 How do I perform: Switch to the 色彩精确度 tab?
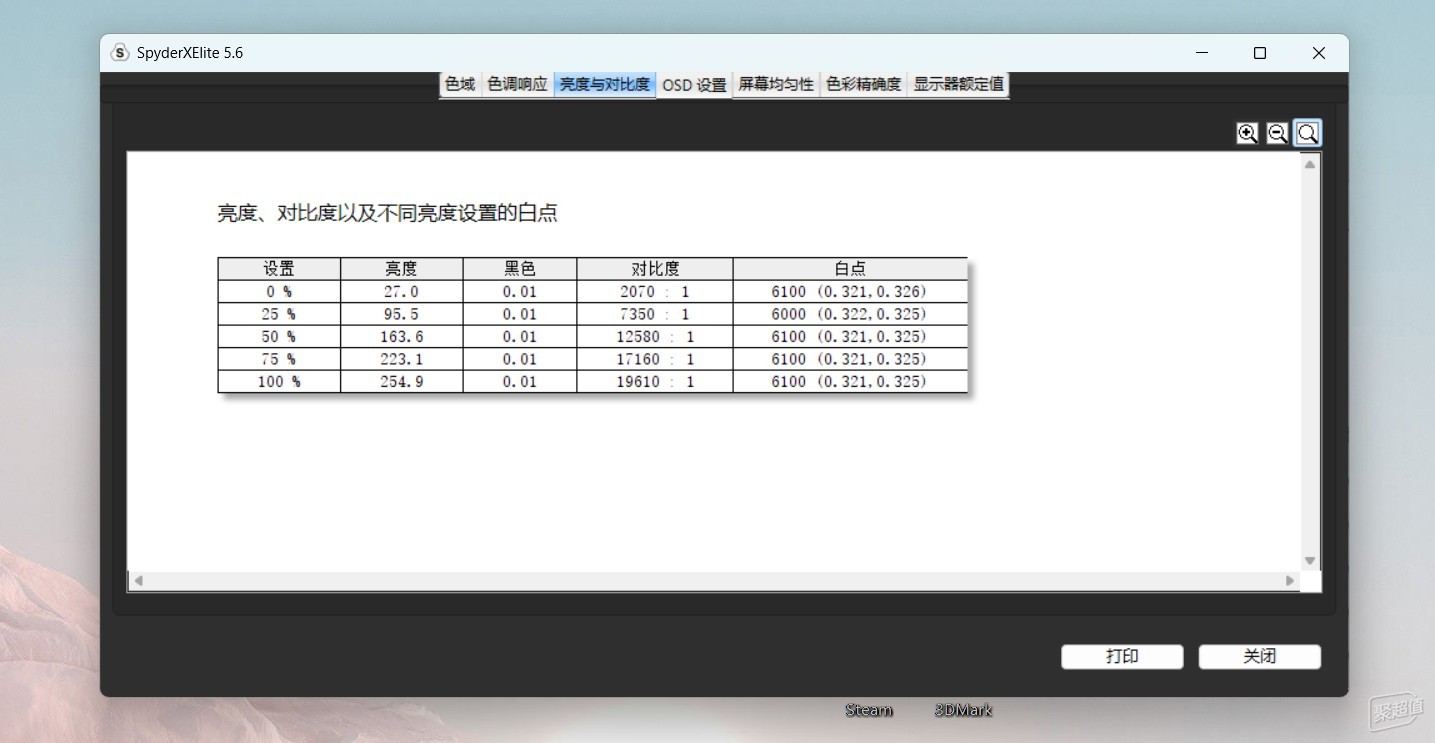click(x=864, y=85)
